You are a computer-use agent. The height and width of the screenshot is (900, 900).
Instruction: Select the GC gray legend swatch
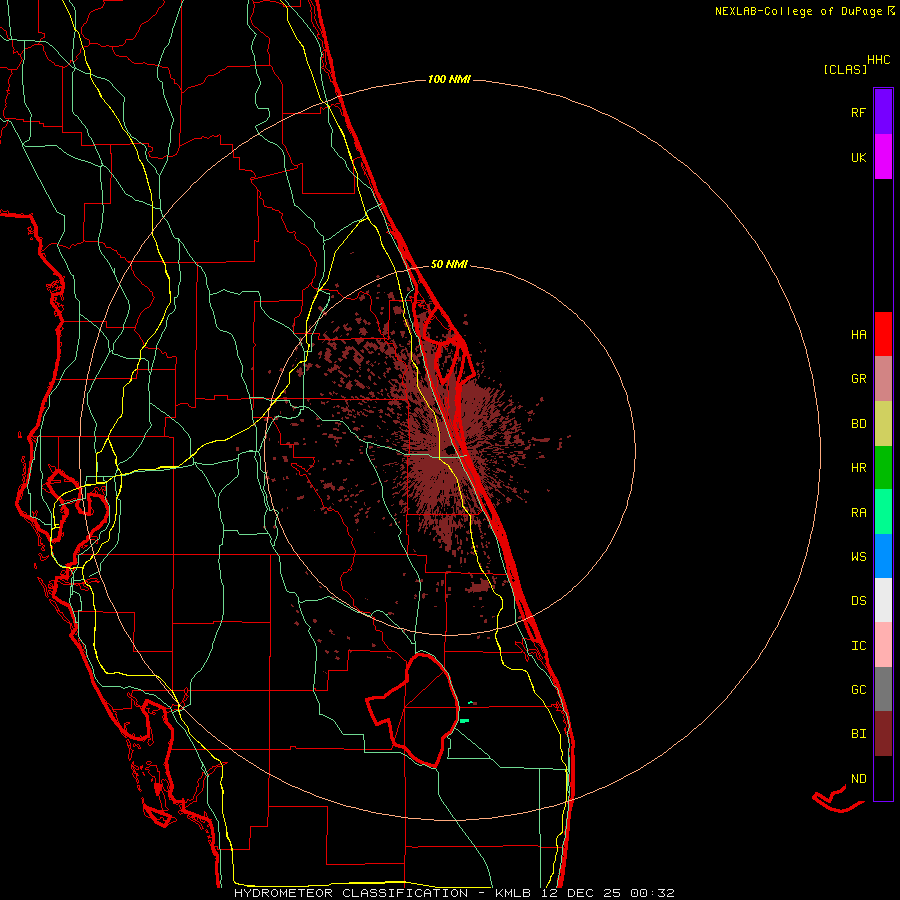(883, 689)
